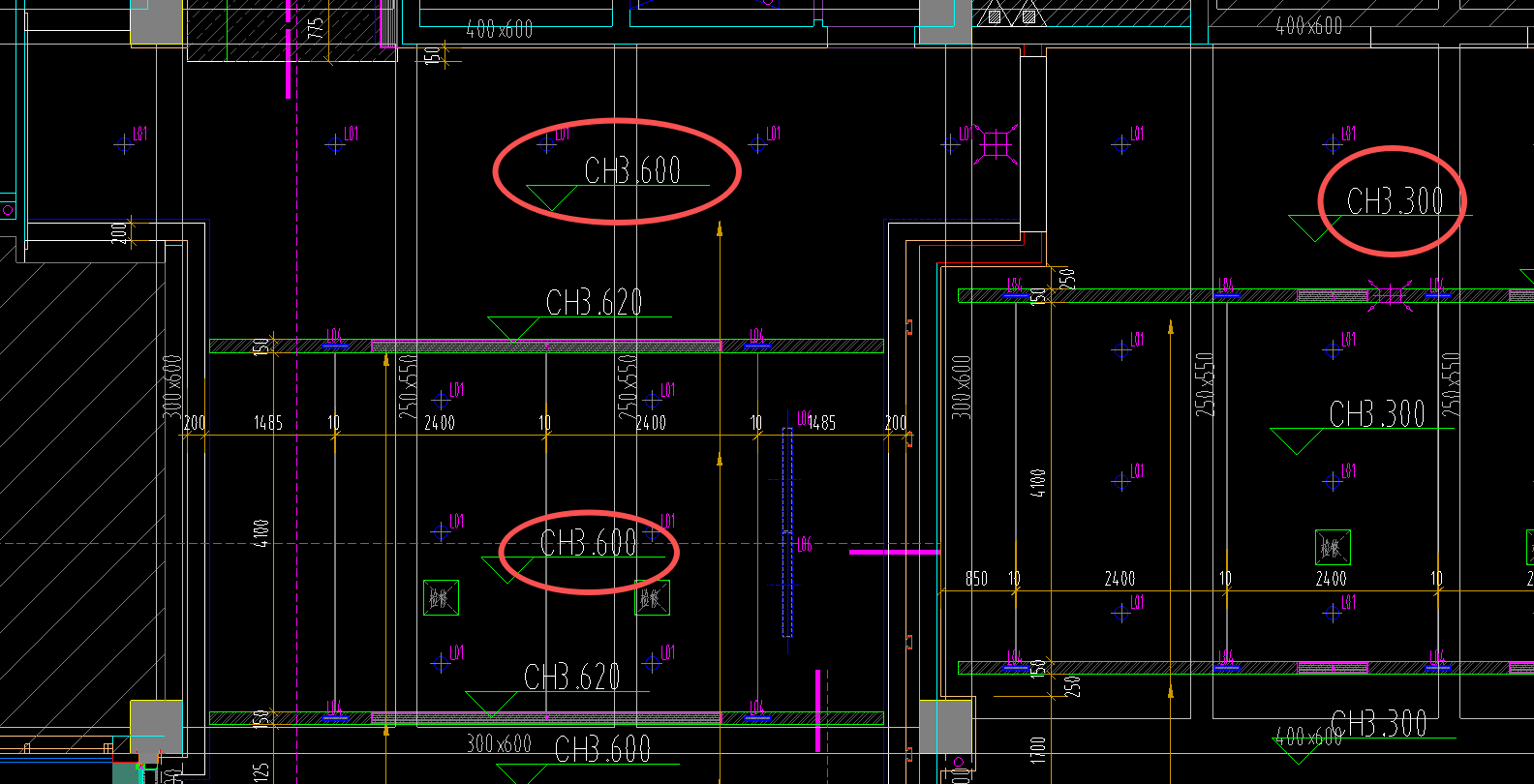Select the 400x600 label overlapping CH3.300
The image size is (1534, 784).
[x=1309, y=737]
